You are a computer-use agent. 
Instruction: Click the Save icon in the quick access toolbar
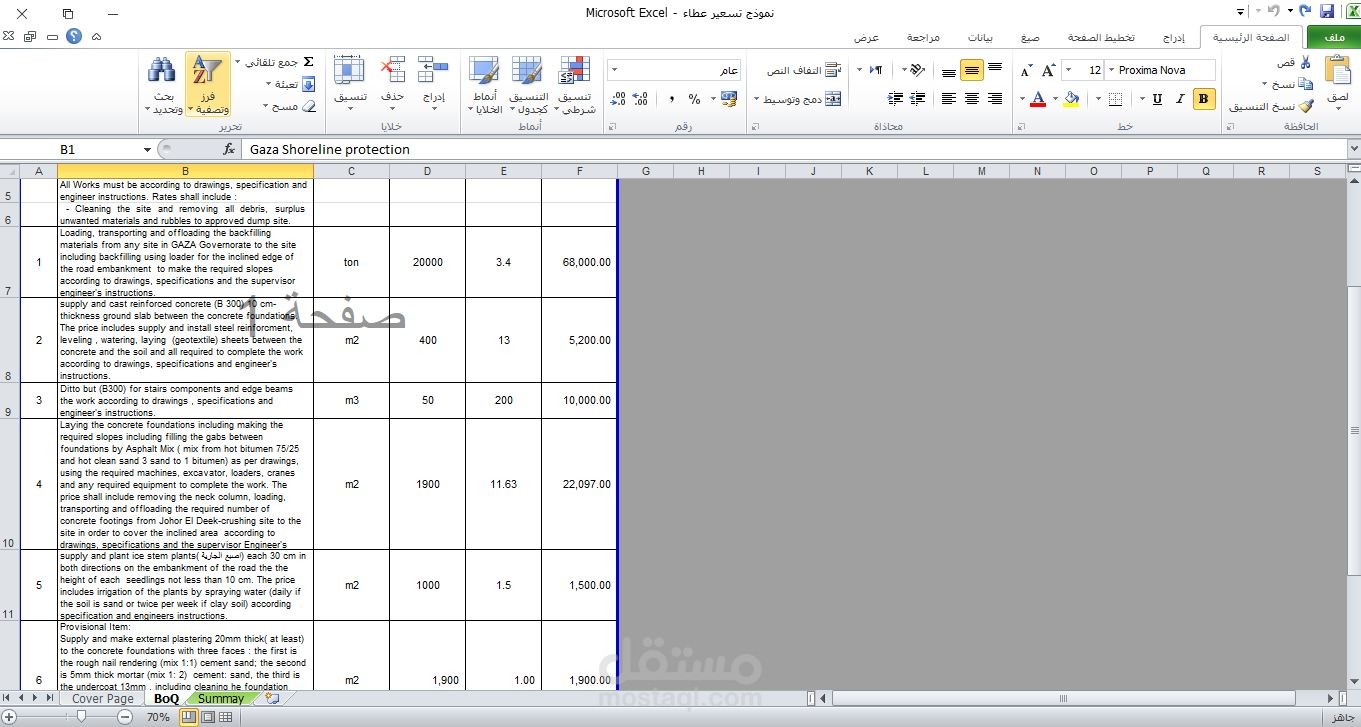click(1327, 11)
